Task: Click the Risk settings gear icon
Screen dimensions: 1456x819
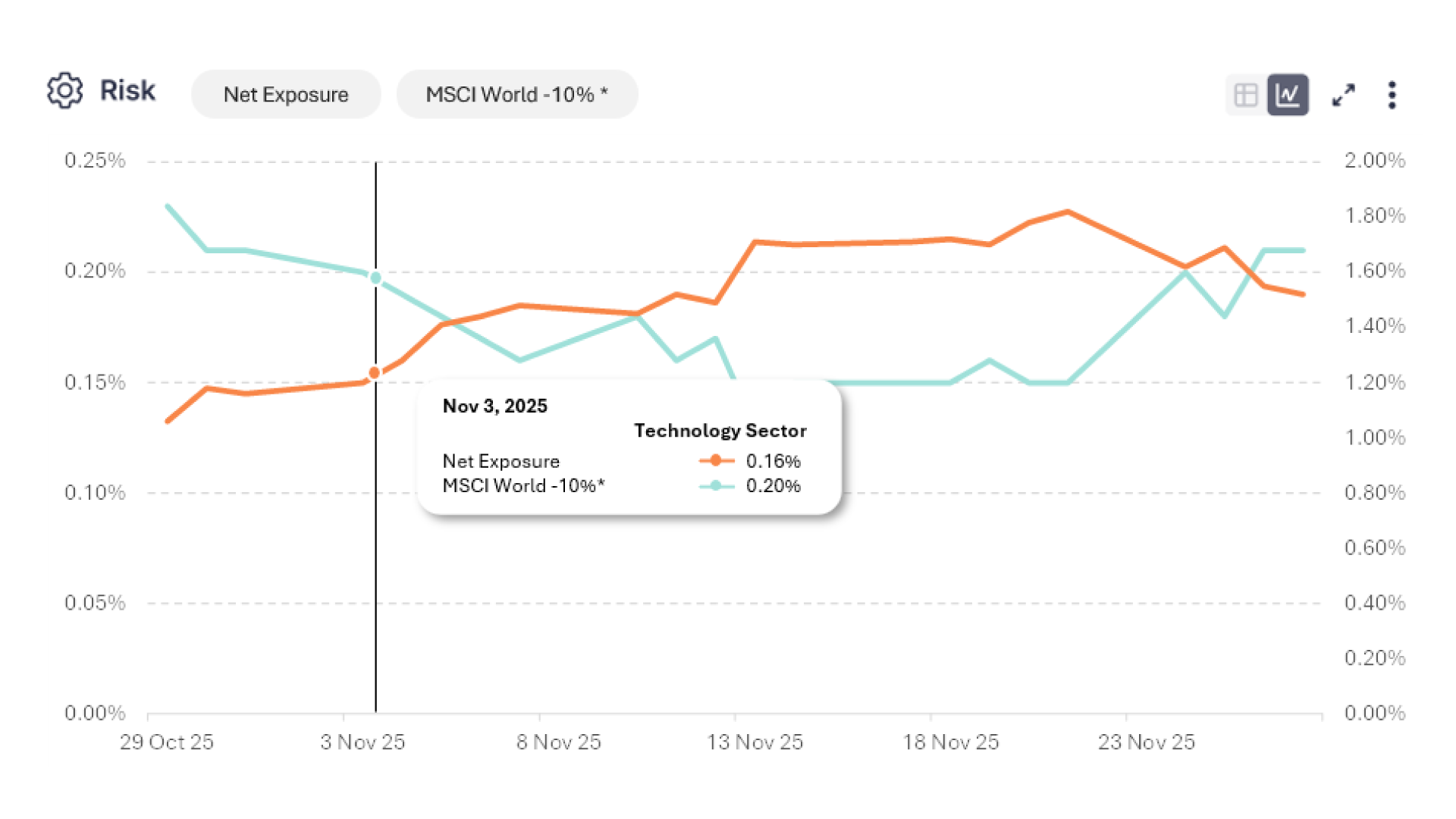Action: point(64,91)
